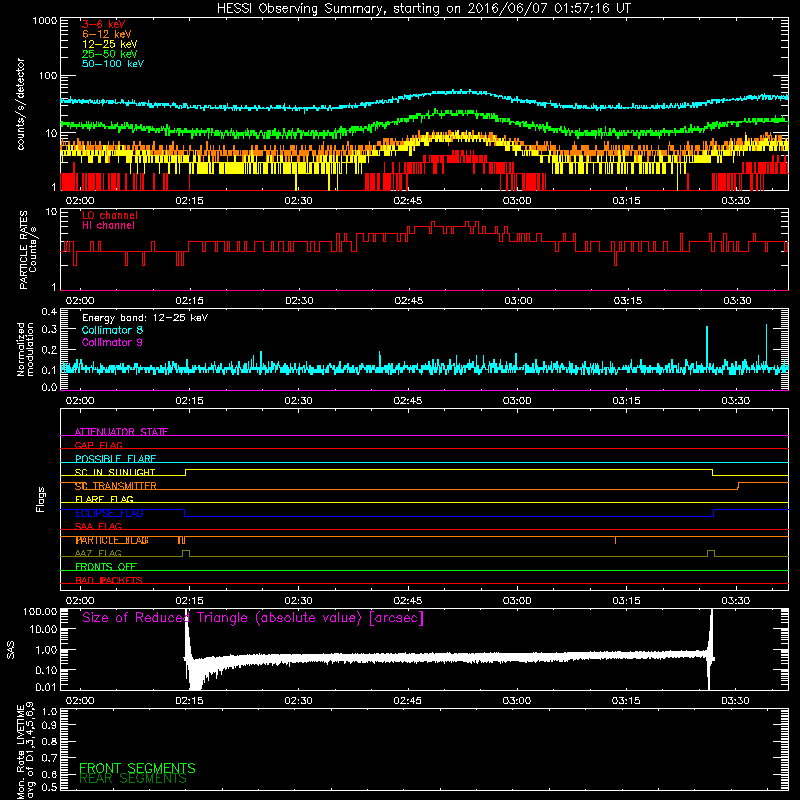This screenshot has height=800, width=800.
Task: Click the vertical 'Flags' axis label
Action: tap(41, 499)
